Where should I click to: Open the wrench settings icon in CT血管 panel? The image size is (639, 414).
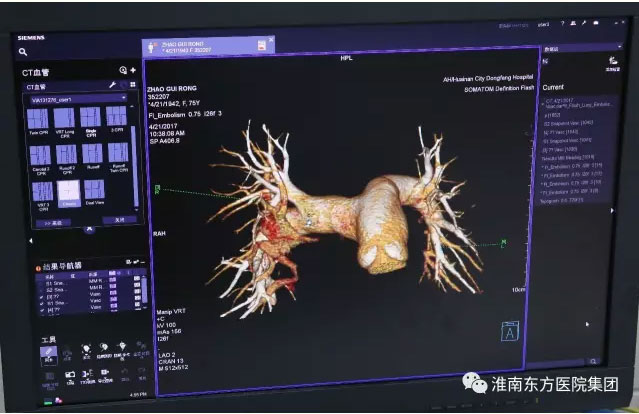113,87
